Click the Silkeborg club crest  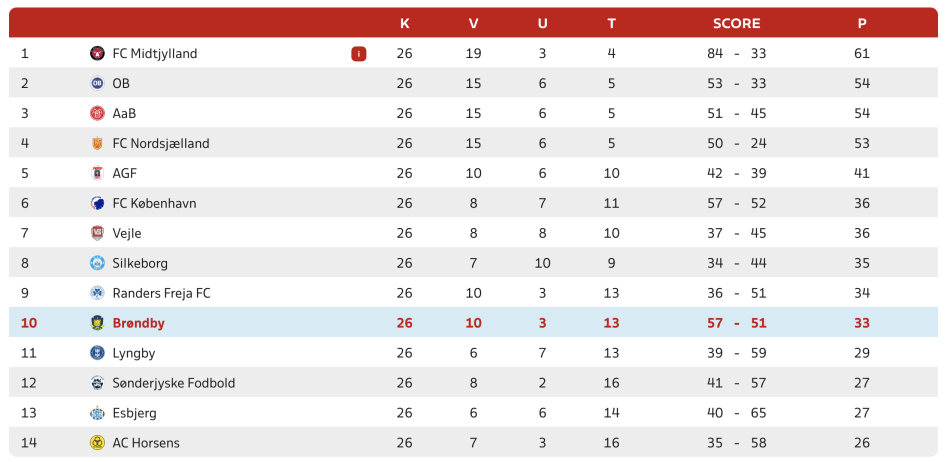[x=97, y=263]
